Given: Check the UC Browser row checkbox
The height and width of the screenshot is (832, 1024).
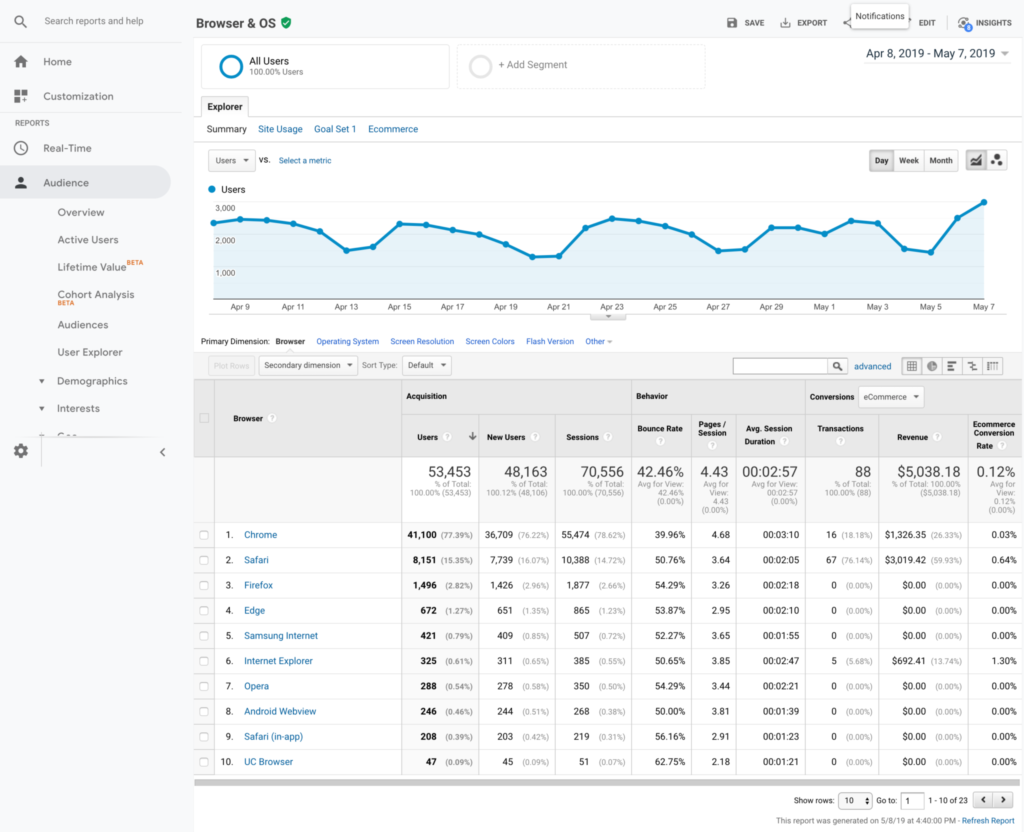Looking at the screenshot, I should click(204, 762).
